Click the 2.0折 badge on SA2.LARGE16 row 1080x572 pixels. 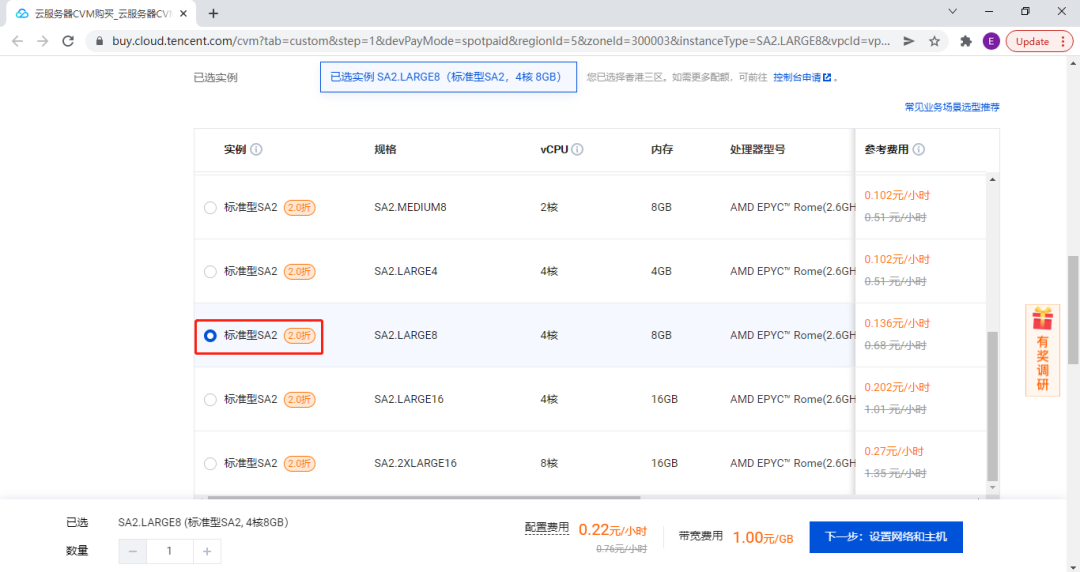[x=300, y=400]
